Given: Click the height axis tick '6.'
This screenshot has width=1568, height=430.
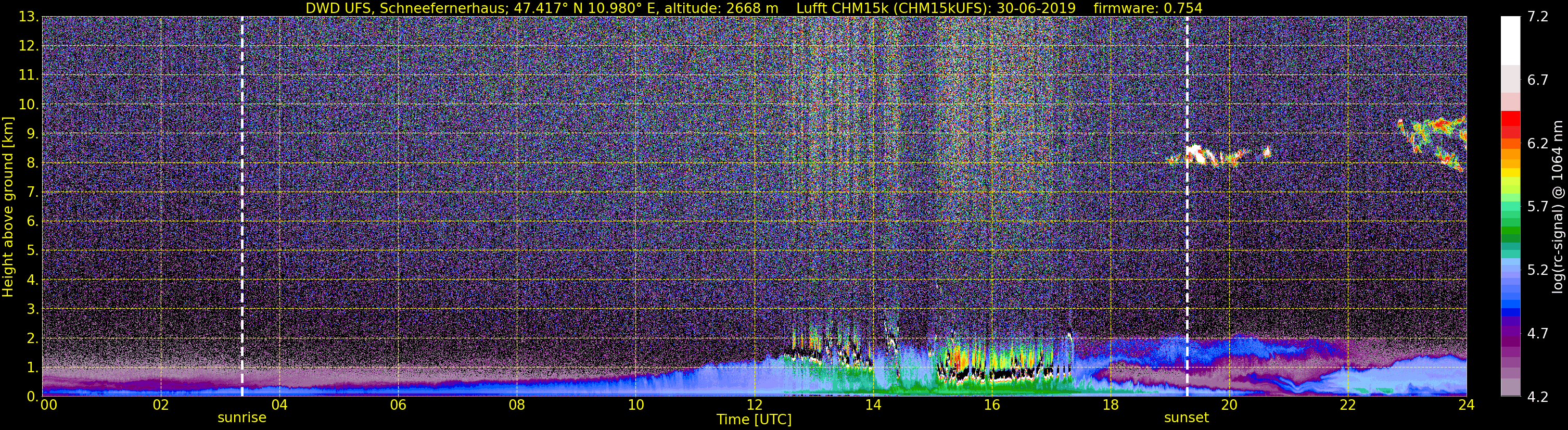Looking at the screenshot, I should pyautogui.click(x=32, y=222).
